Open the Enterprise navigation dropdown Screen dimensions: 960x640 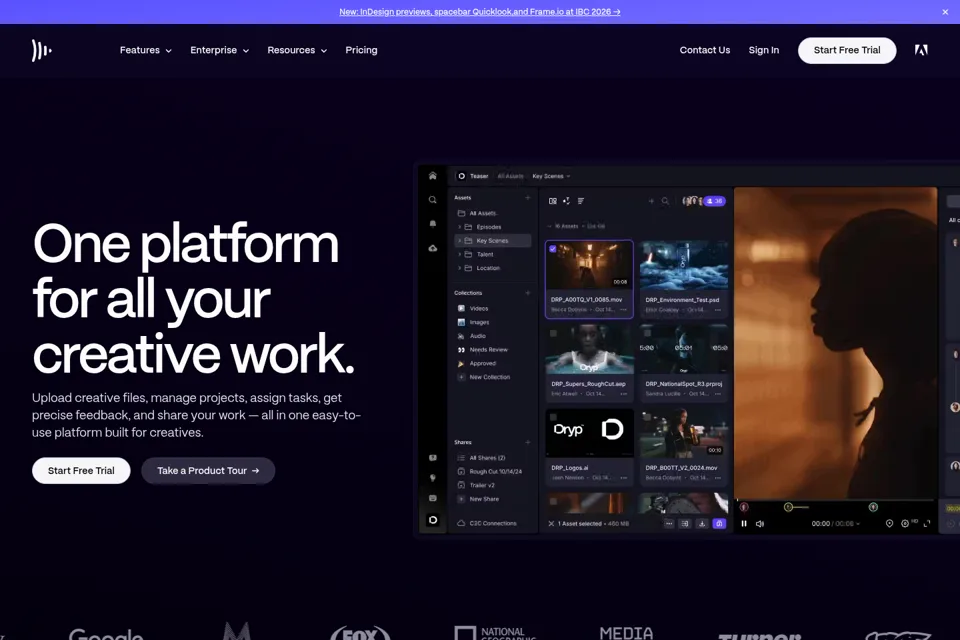click(220, 50)
